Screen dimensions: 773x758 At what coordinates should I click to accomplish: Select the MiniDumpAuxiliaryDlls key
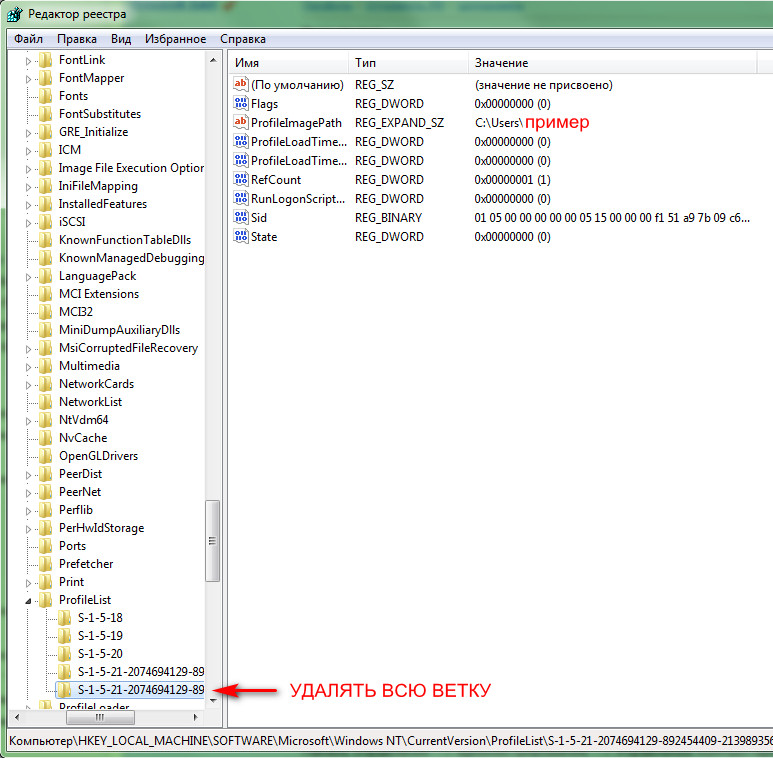(119, 330)
